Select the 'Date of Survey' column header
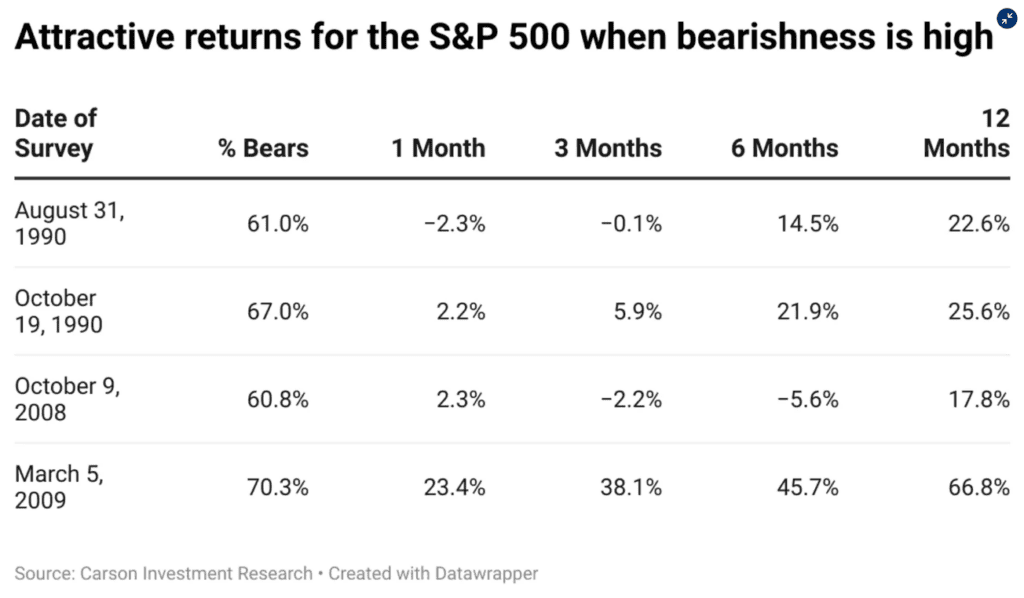 (55, 133)
